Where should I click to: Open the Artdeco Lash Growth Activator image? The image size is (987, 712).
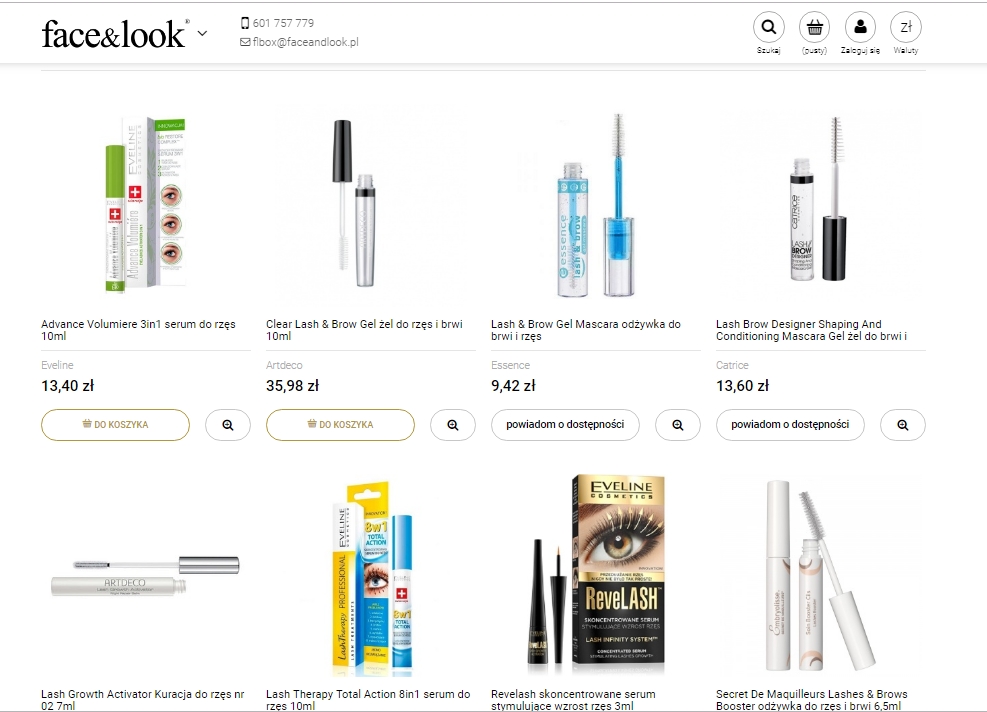click(145, 576)
